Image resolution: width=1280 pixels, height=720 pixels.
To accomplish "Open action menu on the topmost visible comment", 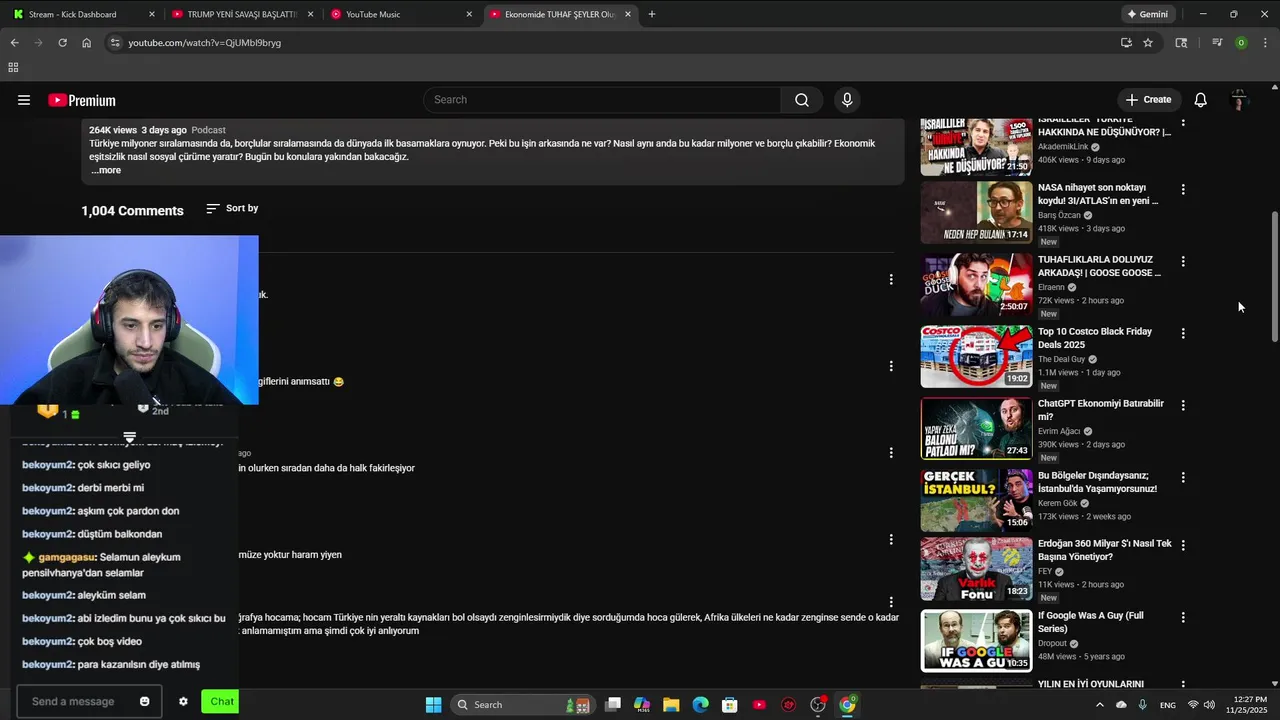I will 891,279.
